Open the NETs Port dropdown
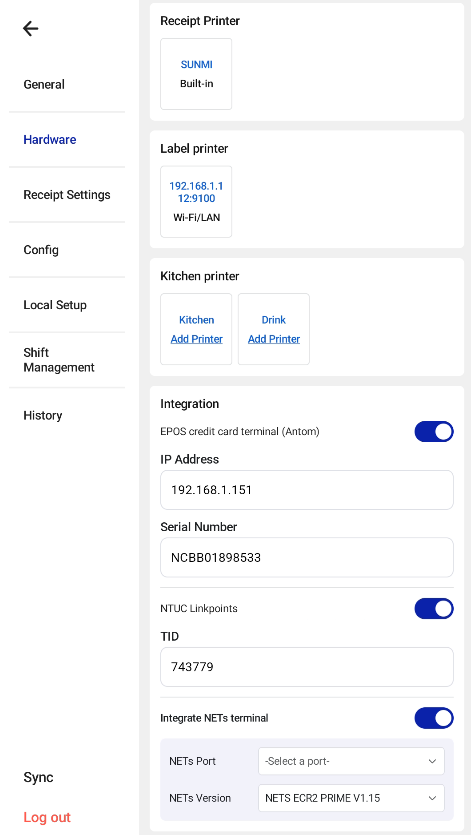 [x=352, y=762]
